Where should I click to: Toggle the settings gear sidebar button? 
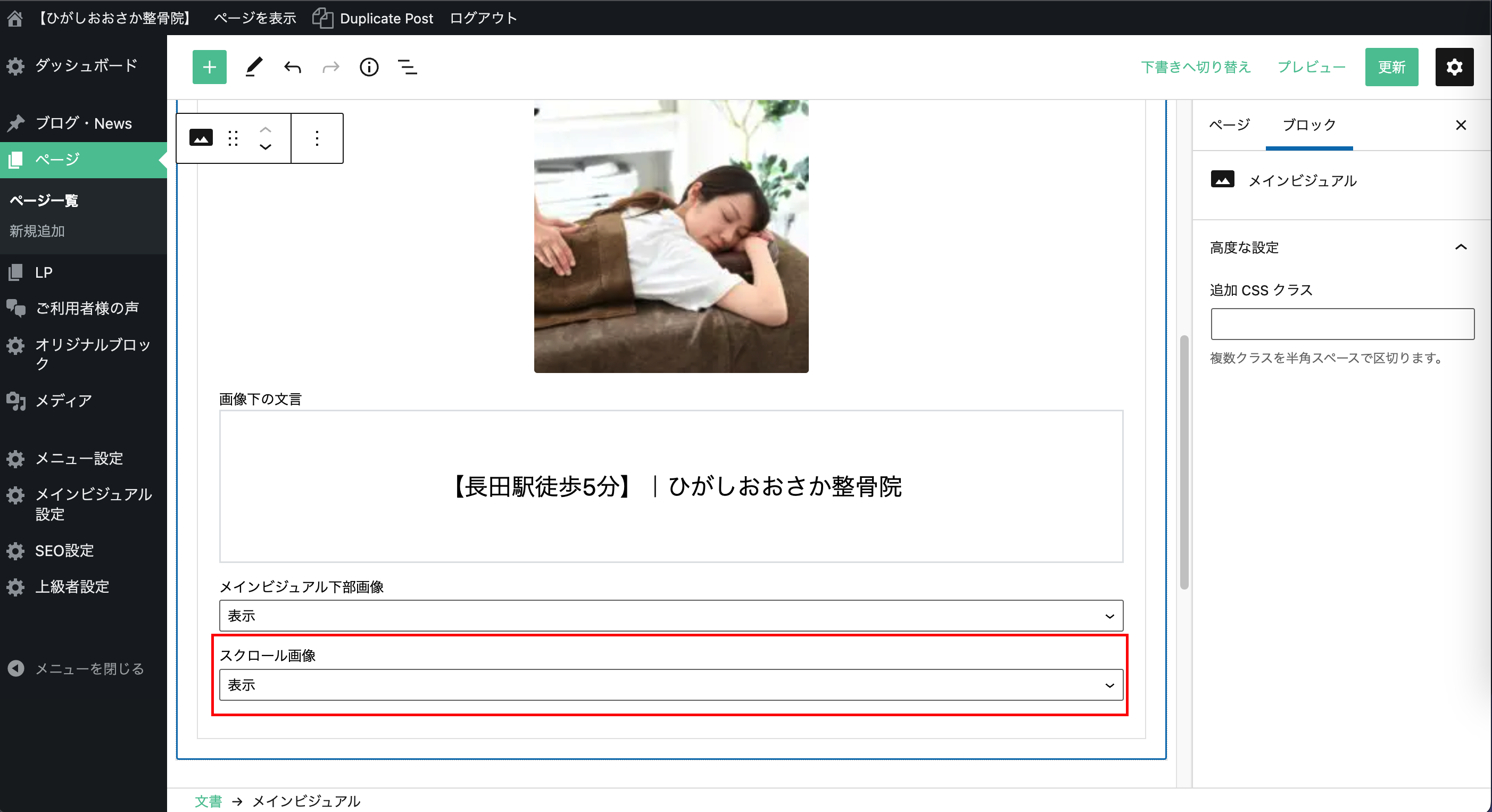point(1454,67)
